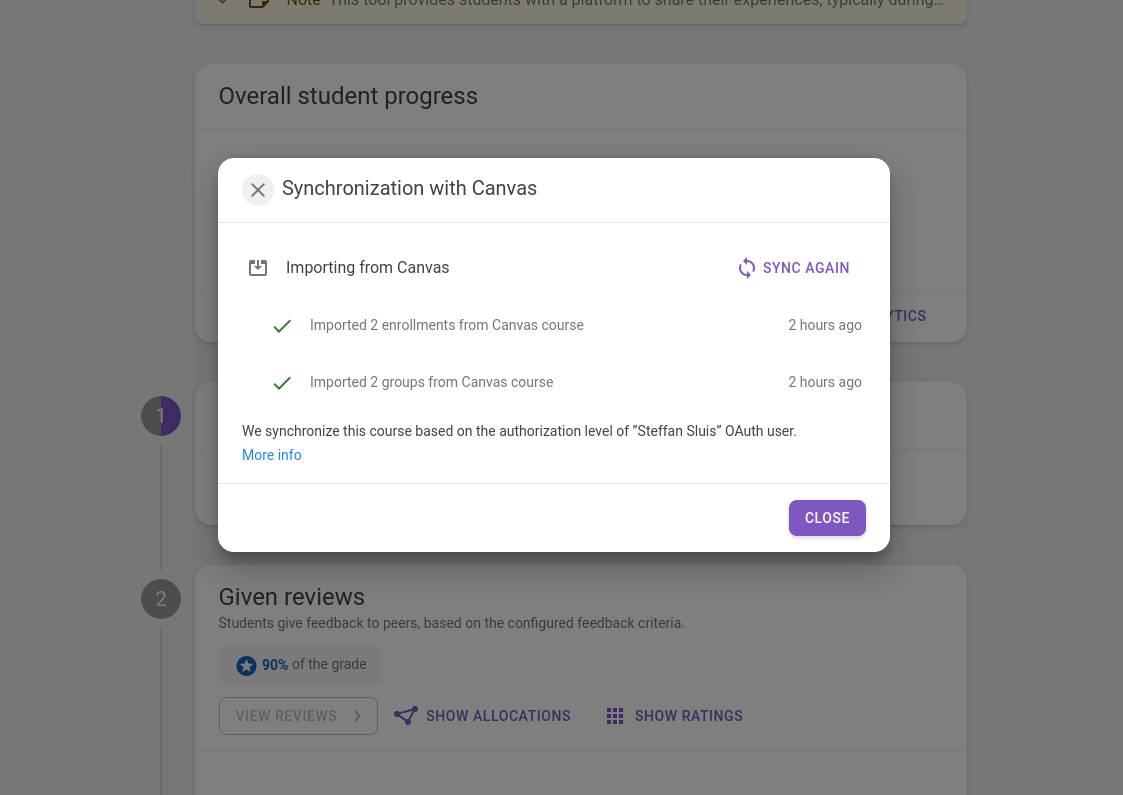Click the chevron arrow in View Reviews
The image size is (1123, 795).
coord(357,716)
